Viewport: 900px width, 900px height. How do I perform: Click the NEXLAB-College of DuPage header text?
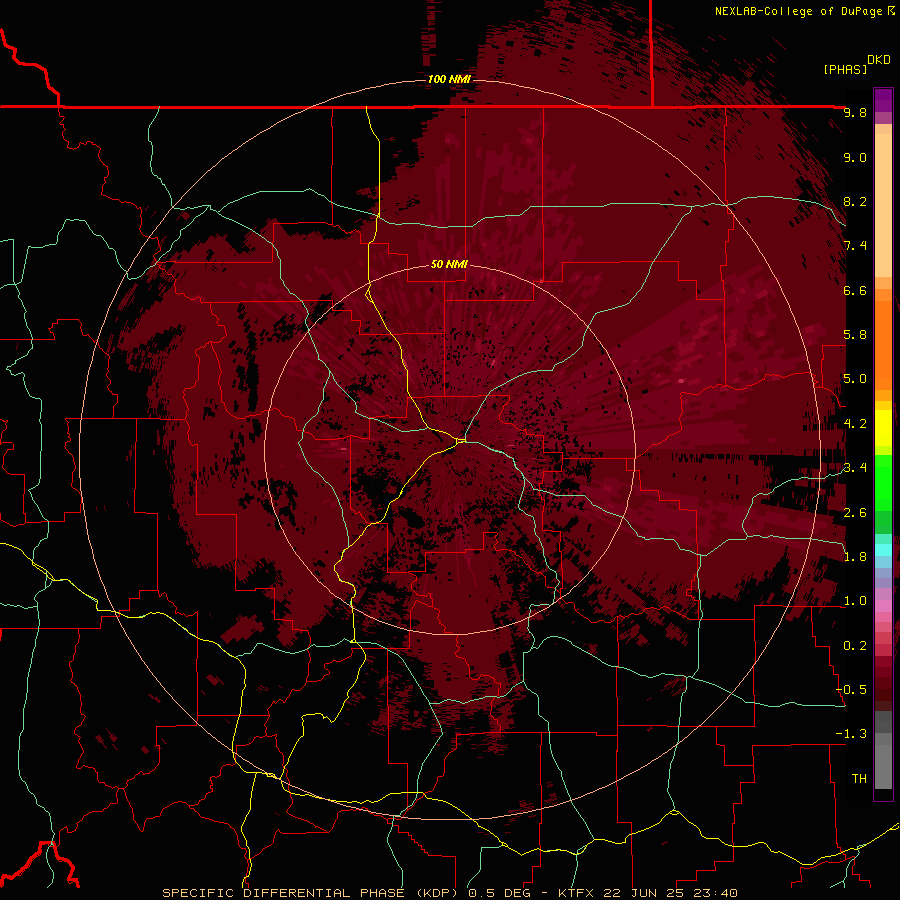coord(798,11)
